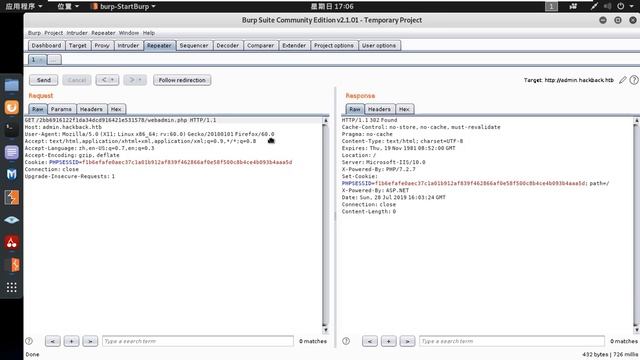Switch to the Intruder tab
The height and width of the screenshot is (360, 640).
(128, 45)
